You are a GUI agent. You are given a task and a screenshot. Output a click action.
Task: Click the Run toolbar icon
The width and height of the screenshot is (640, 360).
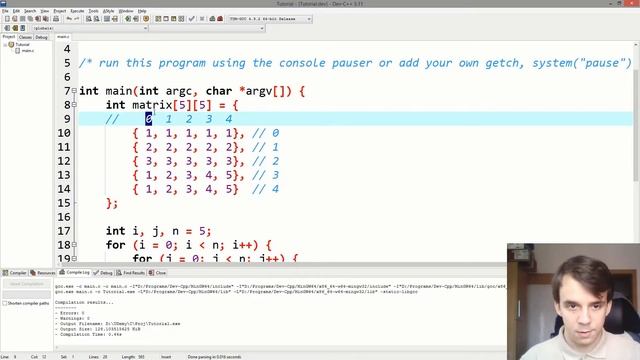[166, 19]
